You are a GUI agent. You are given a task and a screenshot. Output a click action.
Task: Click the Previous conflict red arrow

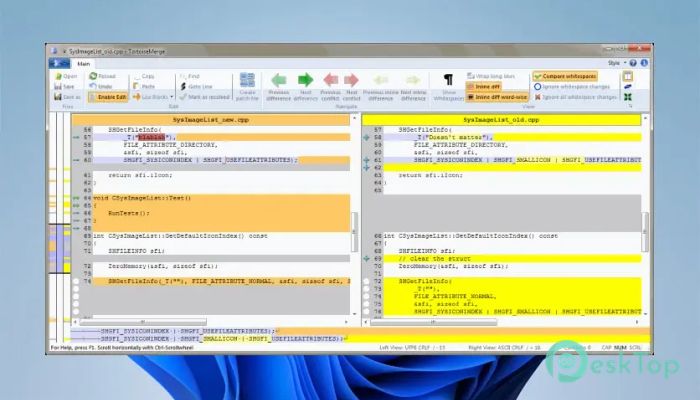331,80
